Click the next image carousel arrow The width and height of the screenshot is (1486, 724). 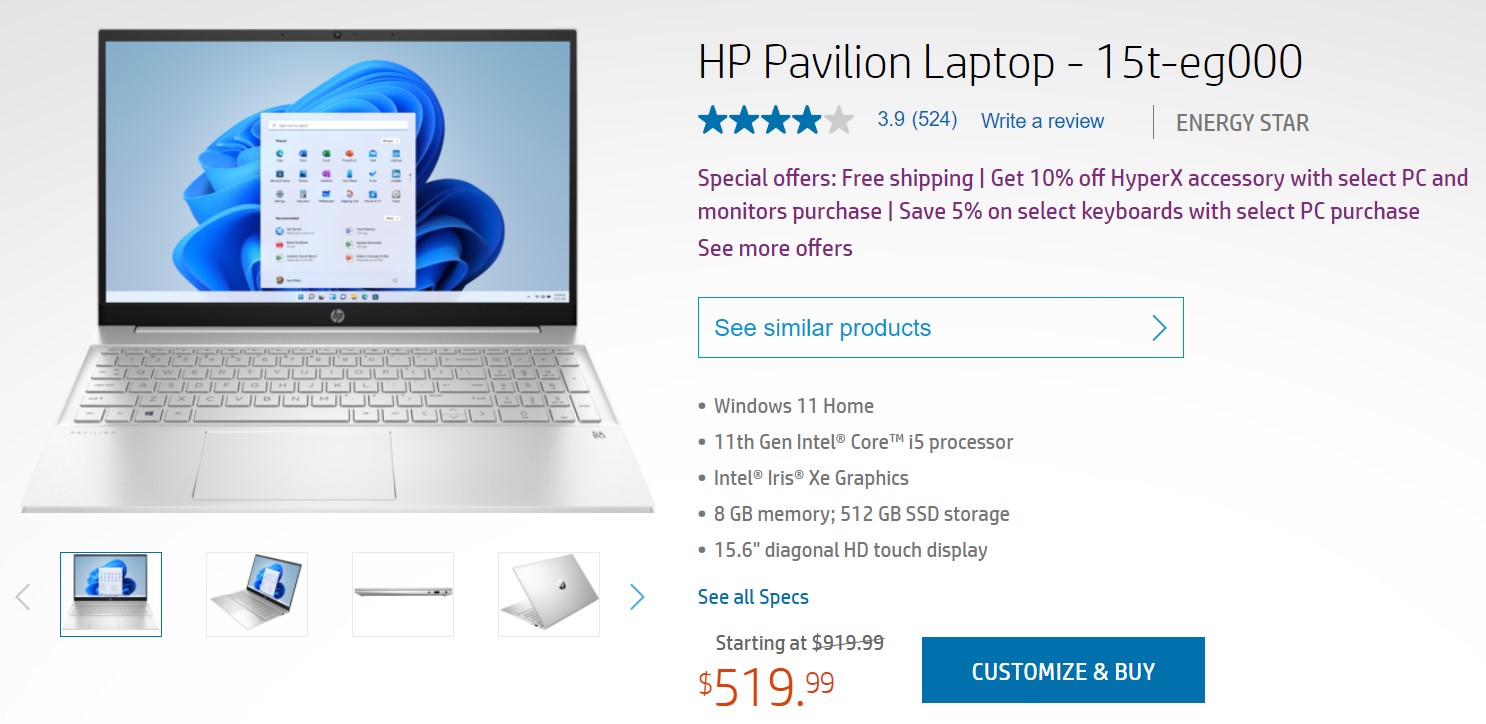pos(637,597)
